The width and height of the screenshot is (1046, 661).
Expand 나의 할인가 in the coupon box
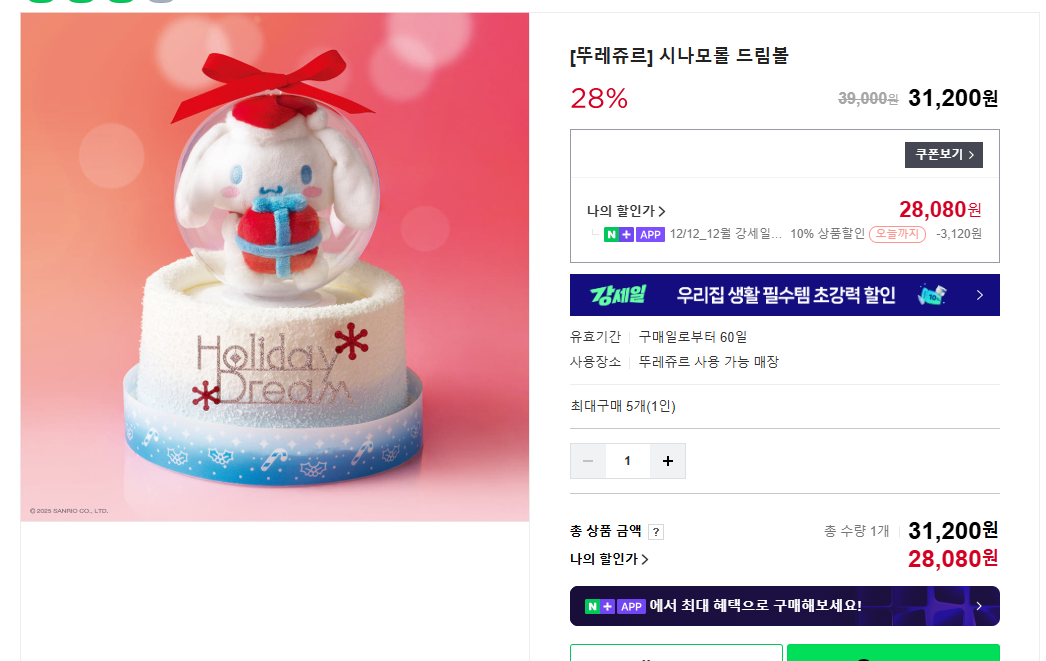point(626,211)
